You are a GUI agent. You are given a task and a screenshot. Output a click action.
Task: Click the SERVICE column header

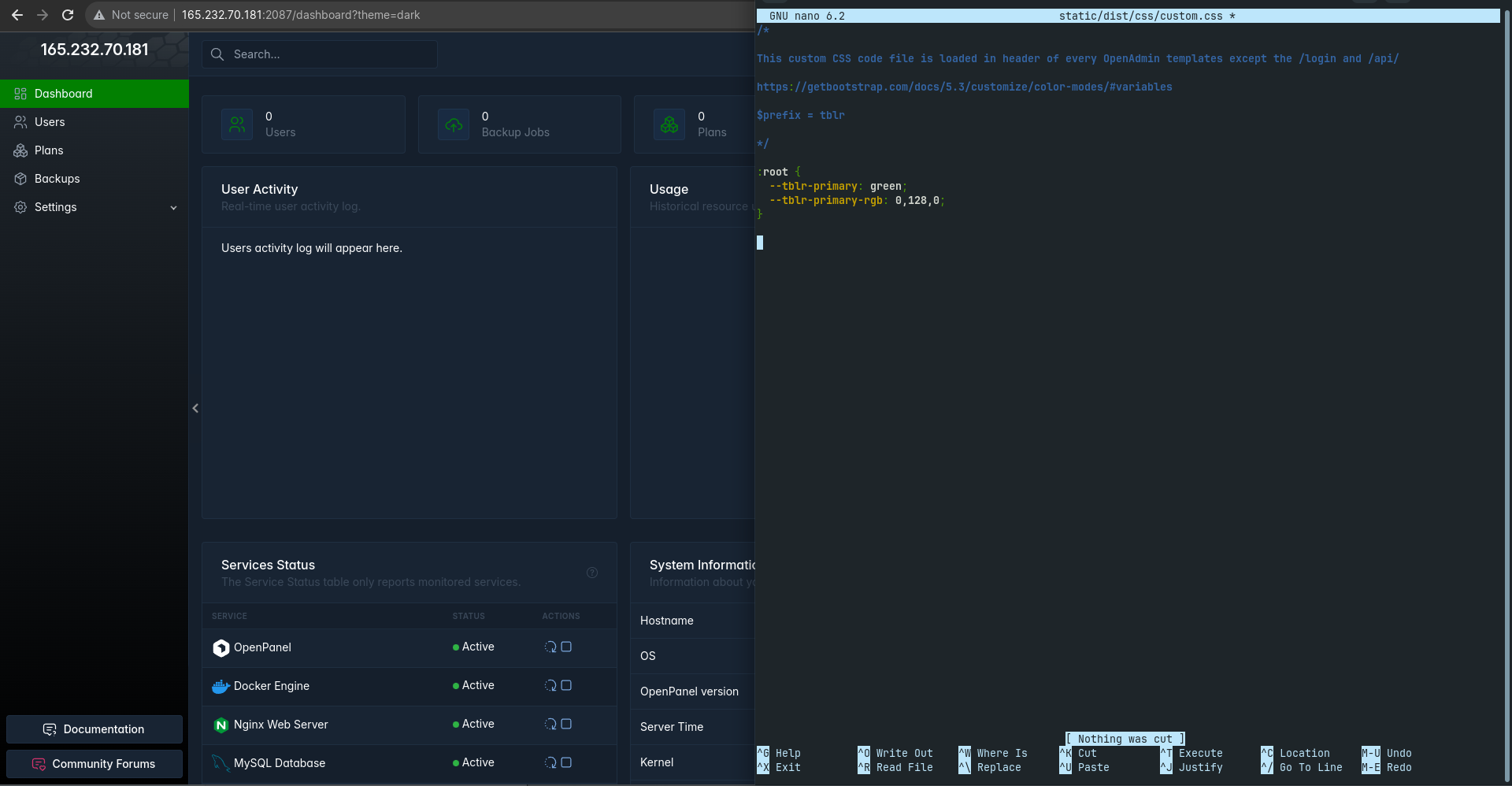tap(229, 616)
